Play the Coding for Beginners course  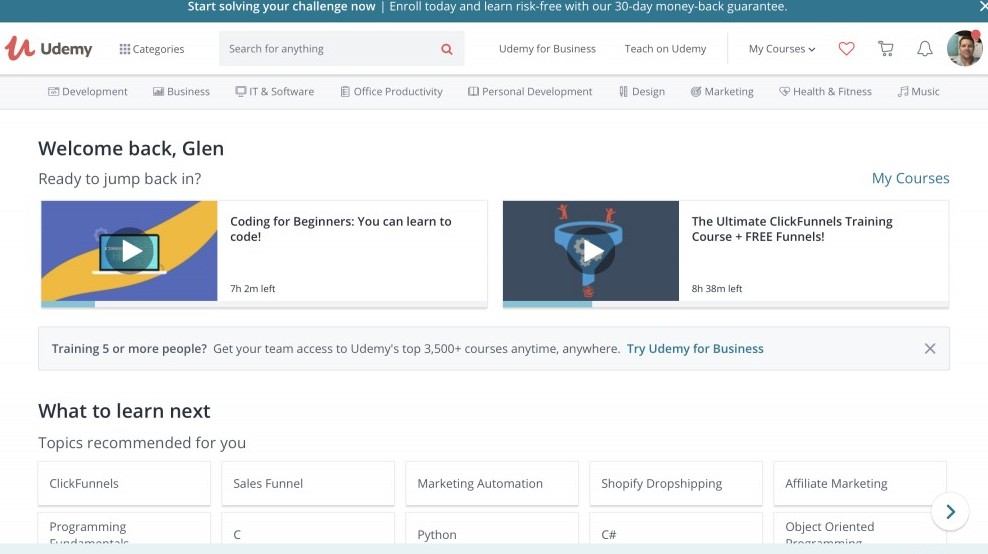click(129, 251)
